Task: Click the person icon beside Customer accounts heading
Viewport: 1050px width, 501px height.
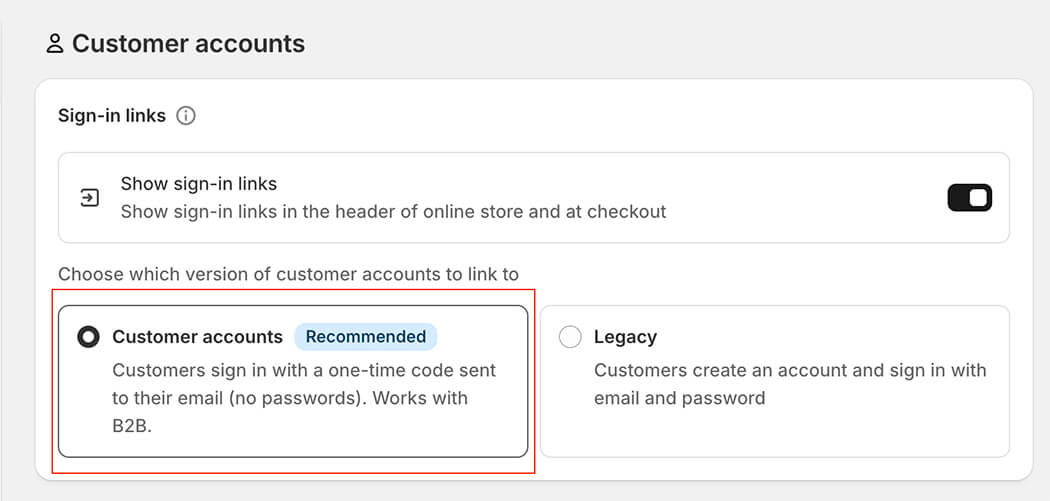Action: click(x=55, y=44)
